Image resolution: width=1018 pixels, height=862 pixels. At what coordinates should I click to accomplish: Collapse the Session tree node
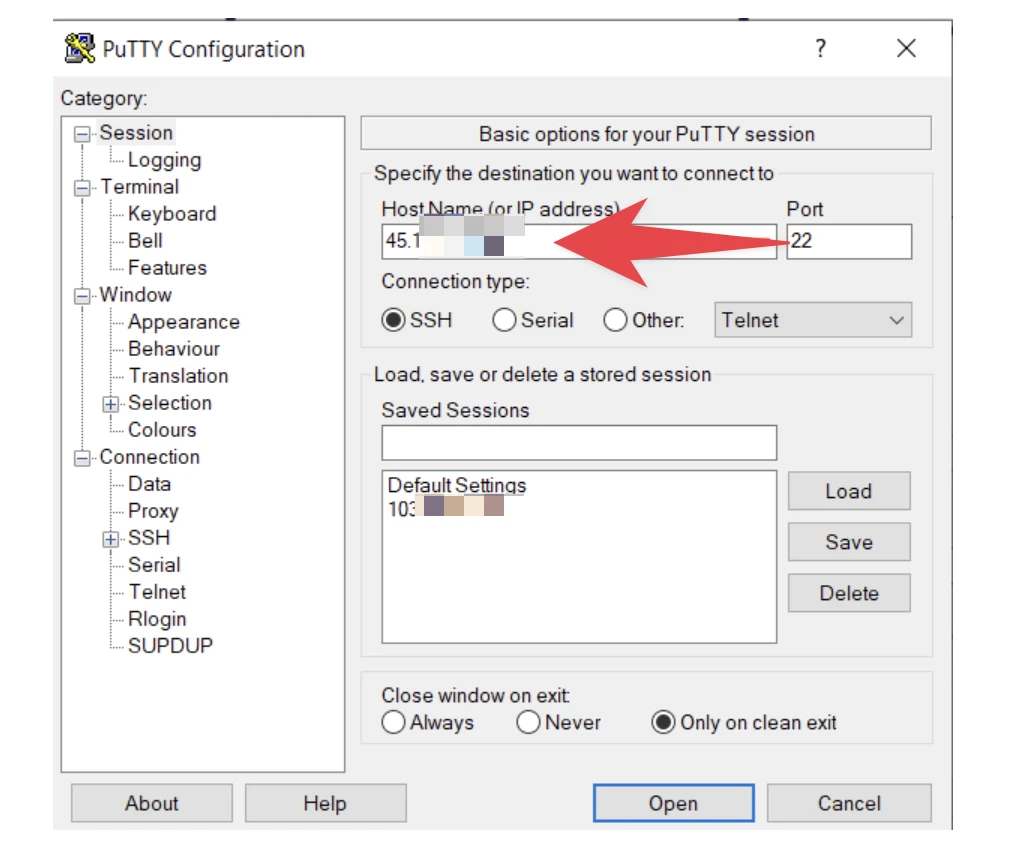point(82,134)
